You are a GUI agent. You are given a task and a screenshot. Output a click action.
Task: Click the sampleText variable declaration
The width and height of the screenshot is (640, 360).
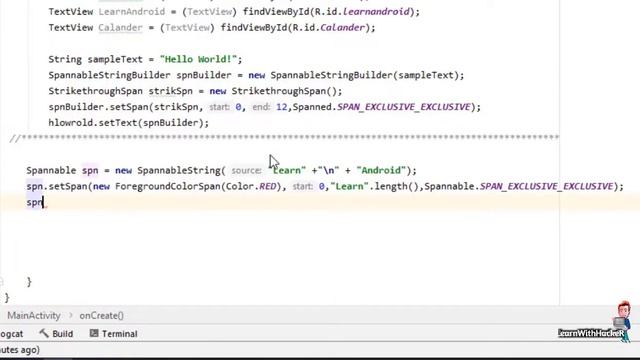(x=115, y=59)
